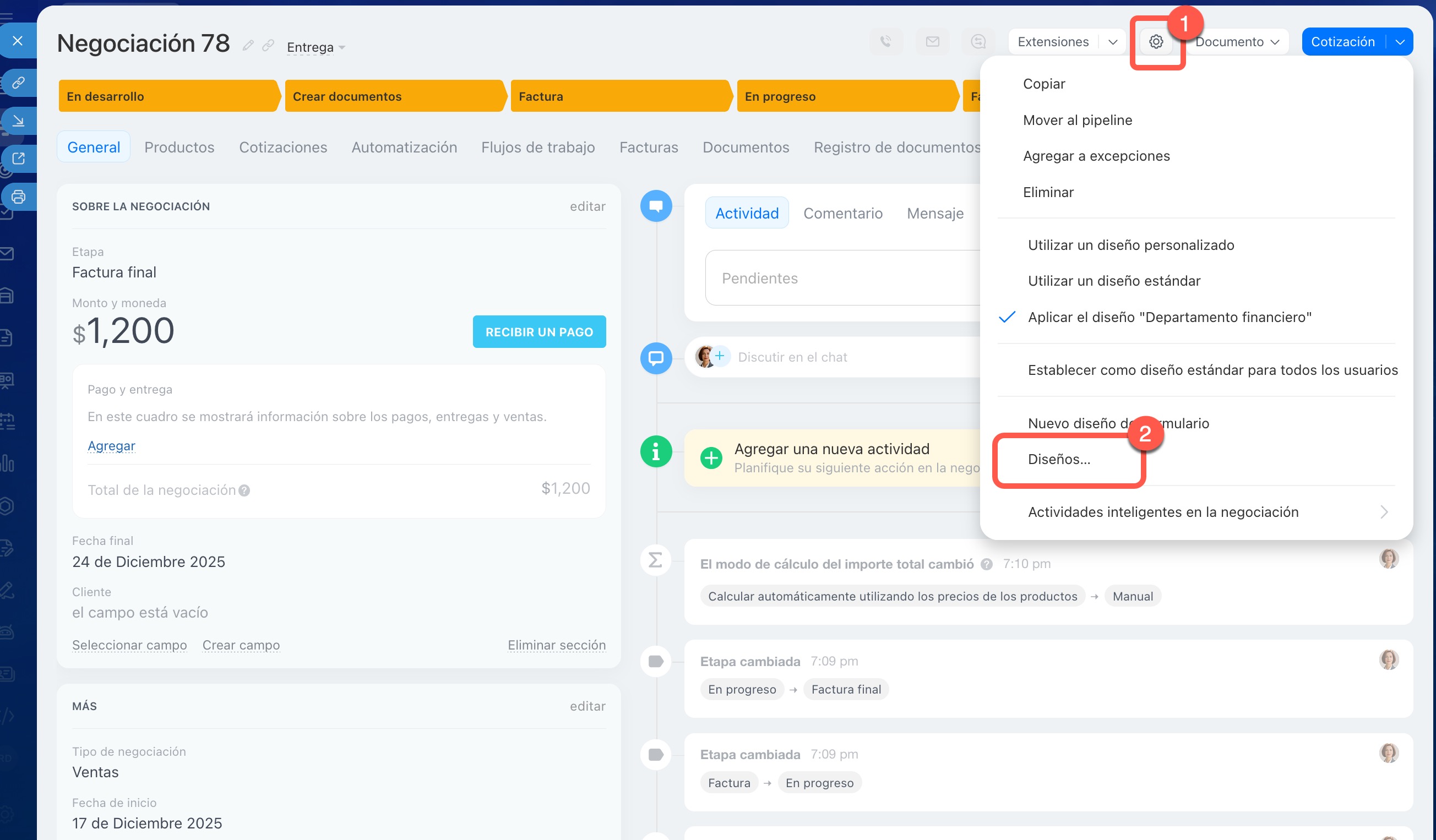Click the email envelope icon
Screen dimensions: 1436x840
(x=932, y=42)
